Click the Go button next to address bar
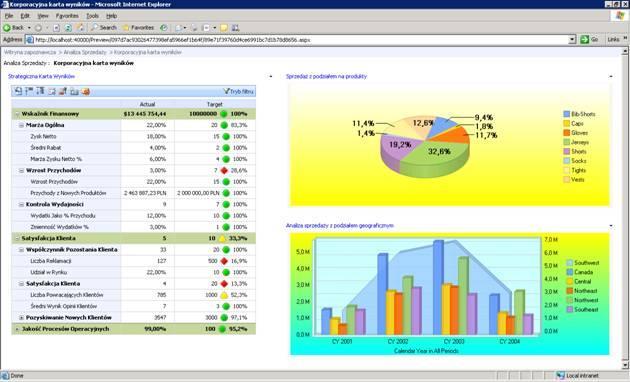Viewport: 630px width, 382px height. click(589, 39)
